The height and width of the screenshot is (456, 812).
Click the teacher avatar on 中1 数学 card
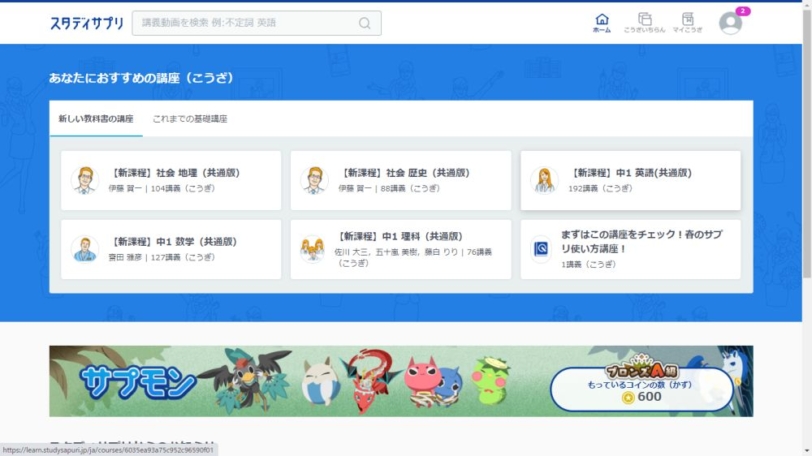pyautogui.click(x=85, y=249)
